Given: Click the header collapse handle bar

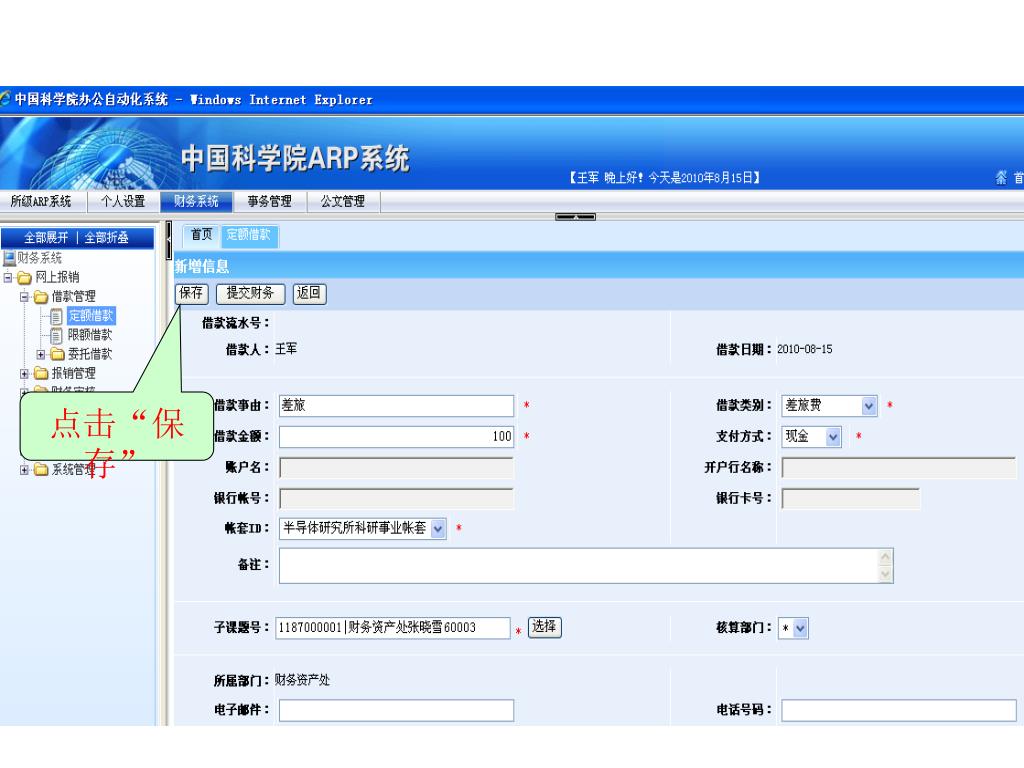Looking at the screenshot, I should click(575, 217).
